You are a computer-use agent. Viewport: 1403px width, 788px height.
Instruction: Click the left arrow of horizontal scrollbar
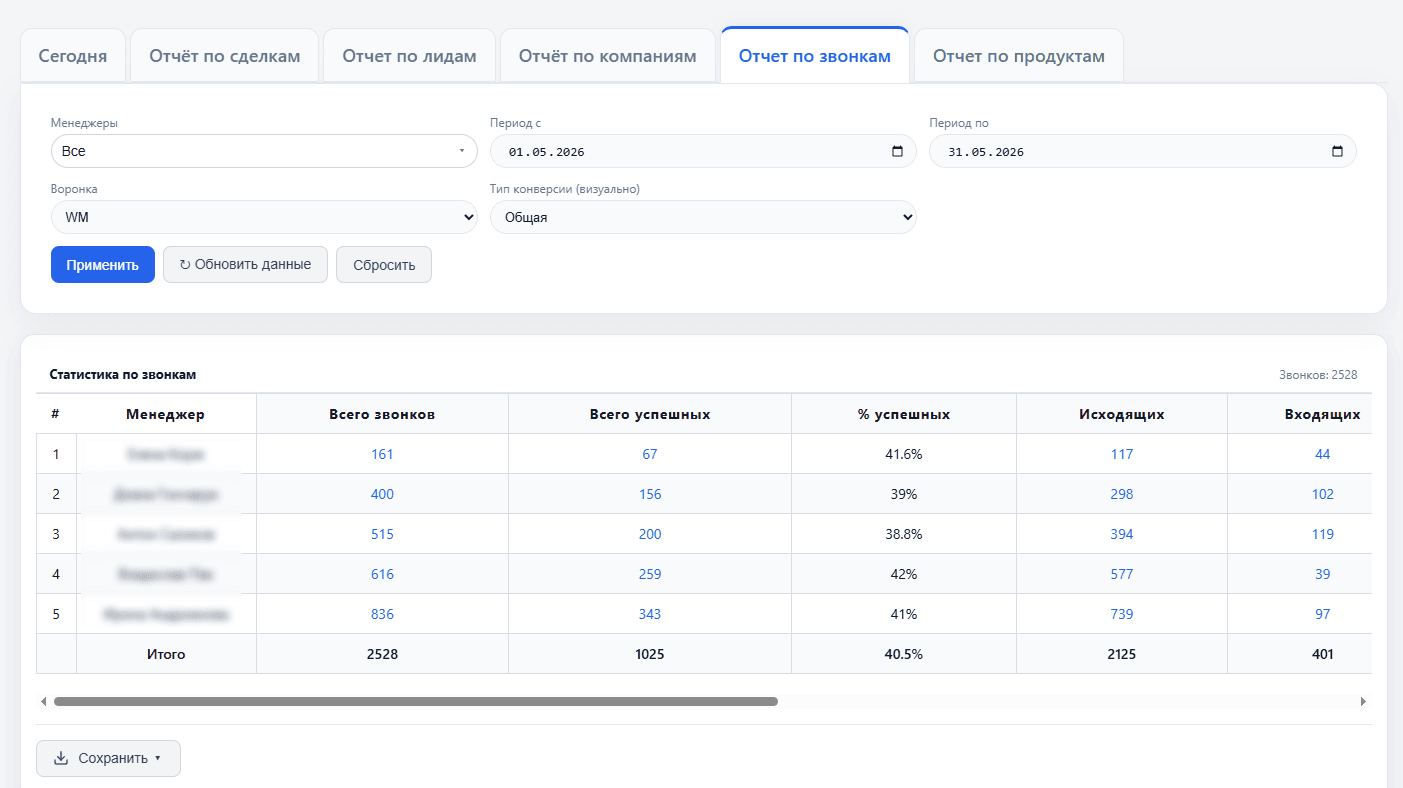[x=42, y=702]
